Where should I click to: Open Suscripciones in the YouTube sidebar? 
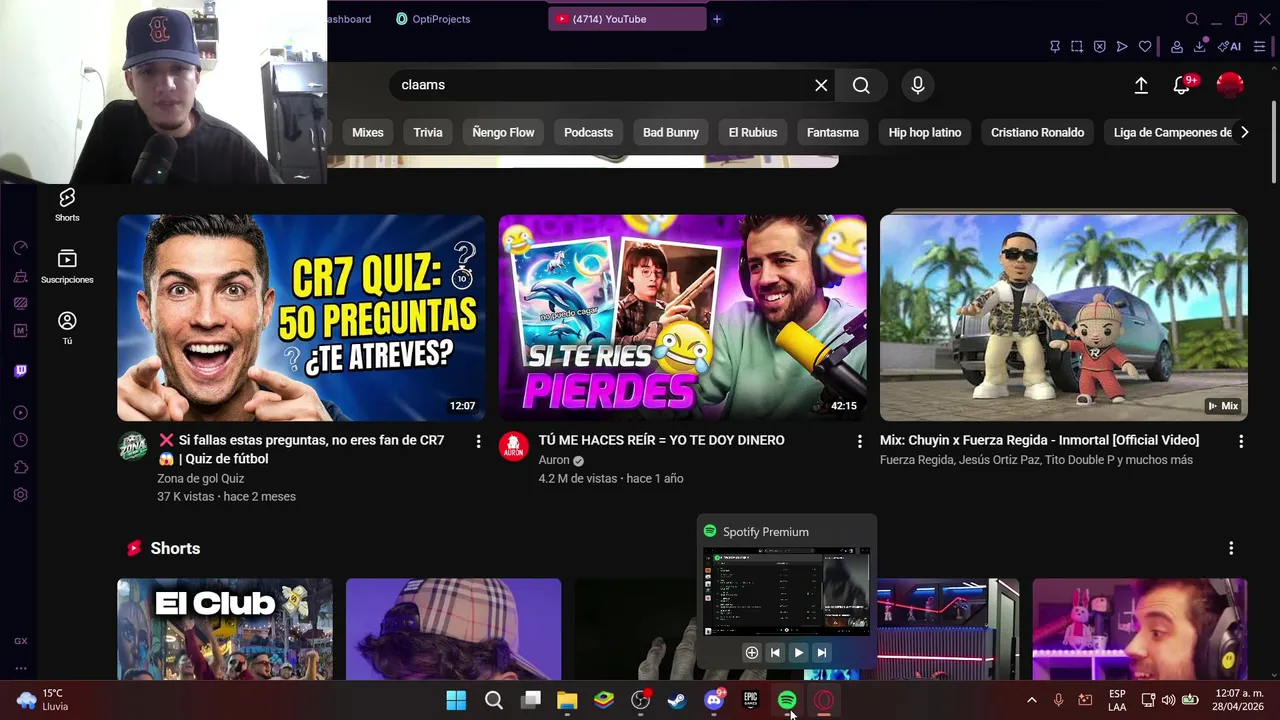[67, 266]
